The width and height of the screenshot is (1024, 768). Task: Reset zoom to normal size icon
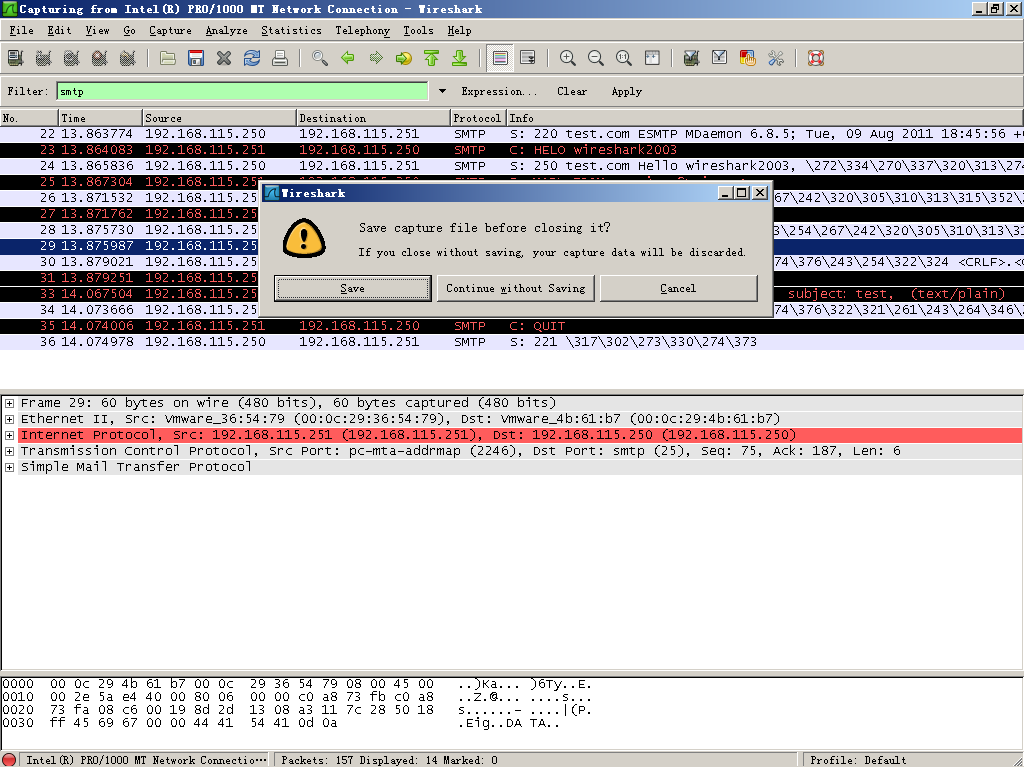(x=624, y=58)
